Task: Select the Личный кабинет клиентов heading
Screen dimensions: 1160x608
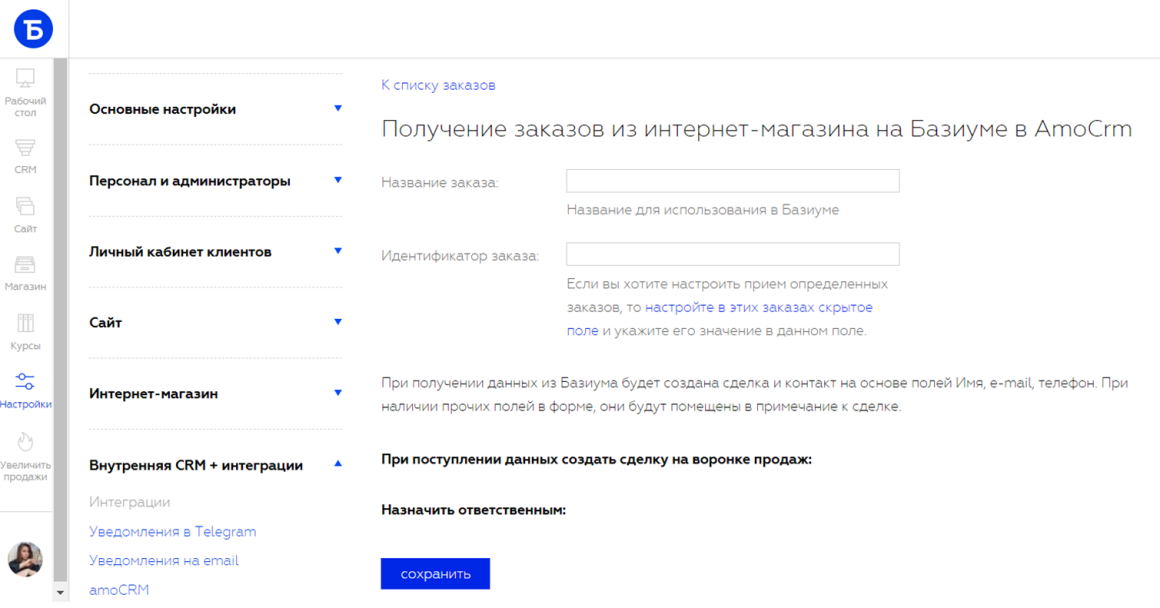Action: 180,252
